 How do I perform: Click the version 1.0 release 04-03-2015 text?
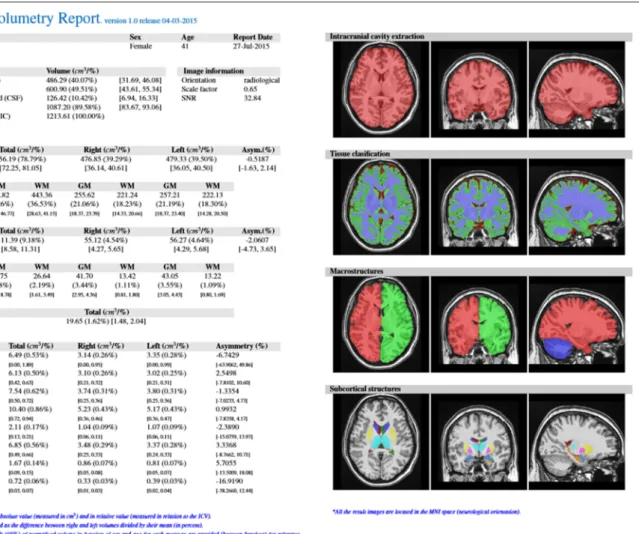(150, 21)
